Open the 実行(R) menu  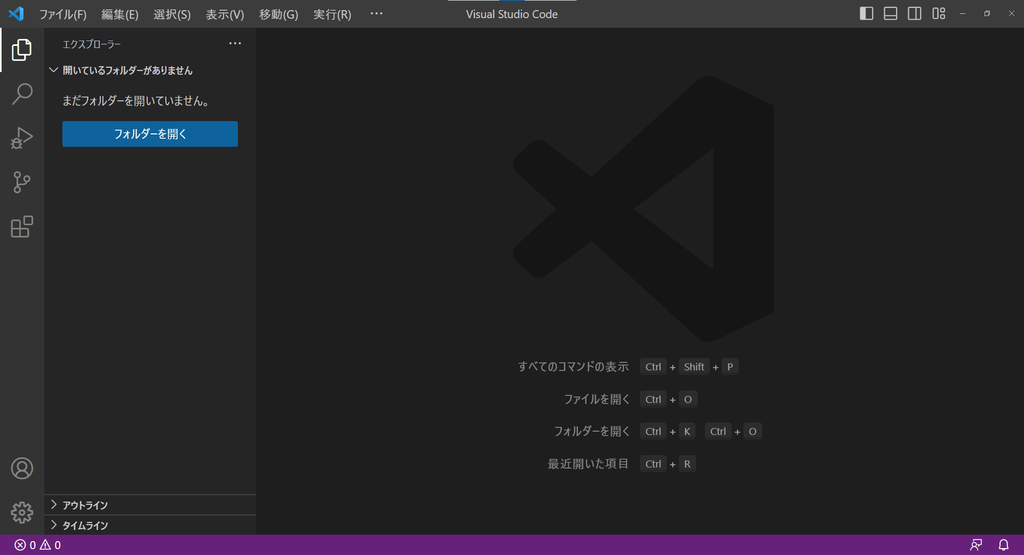tap(332, 14)
